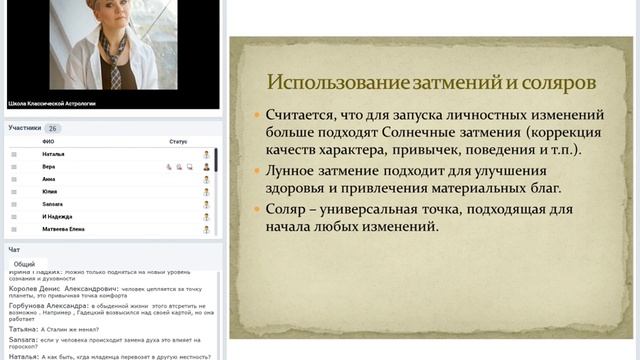
Task: Click the slide title Использование затмений и соляров
Action: coord(431,82)
